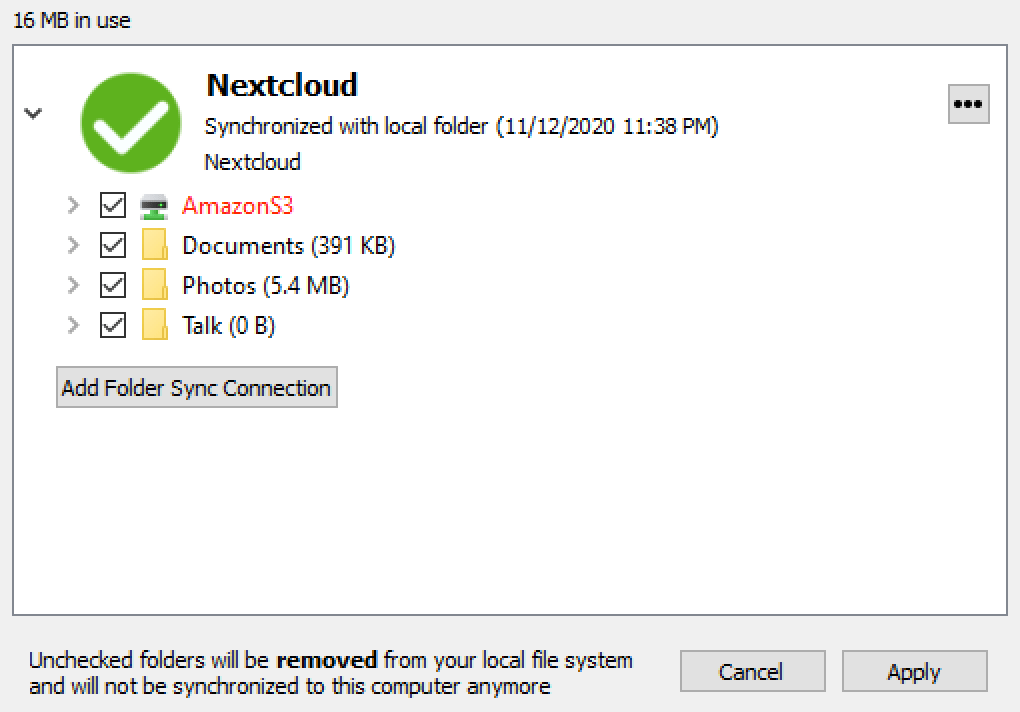
Task: Expand the Talk folder arrow
Action: point(74,324)
